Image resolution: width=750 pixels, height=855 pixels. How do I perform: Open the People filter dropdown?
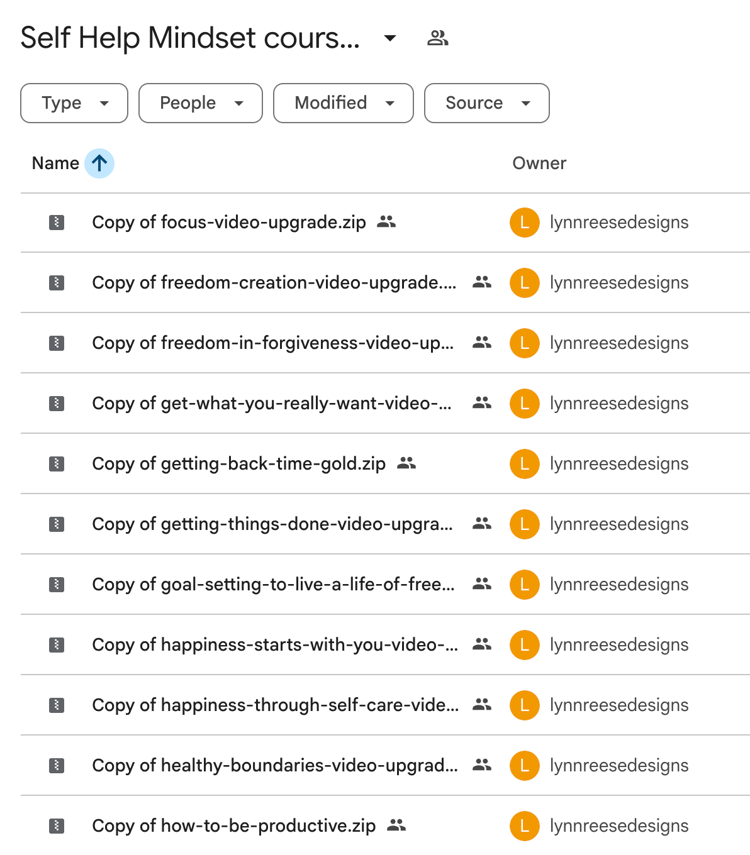click(200, 103)
